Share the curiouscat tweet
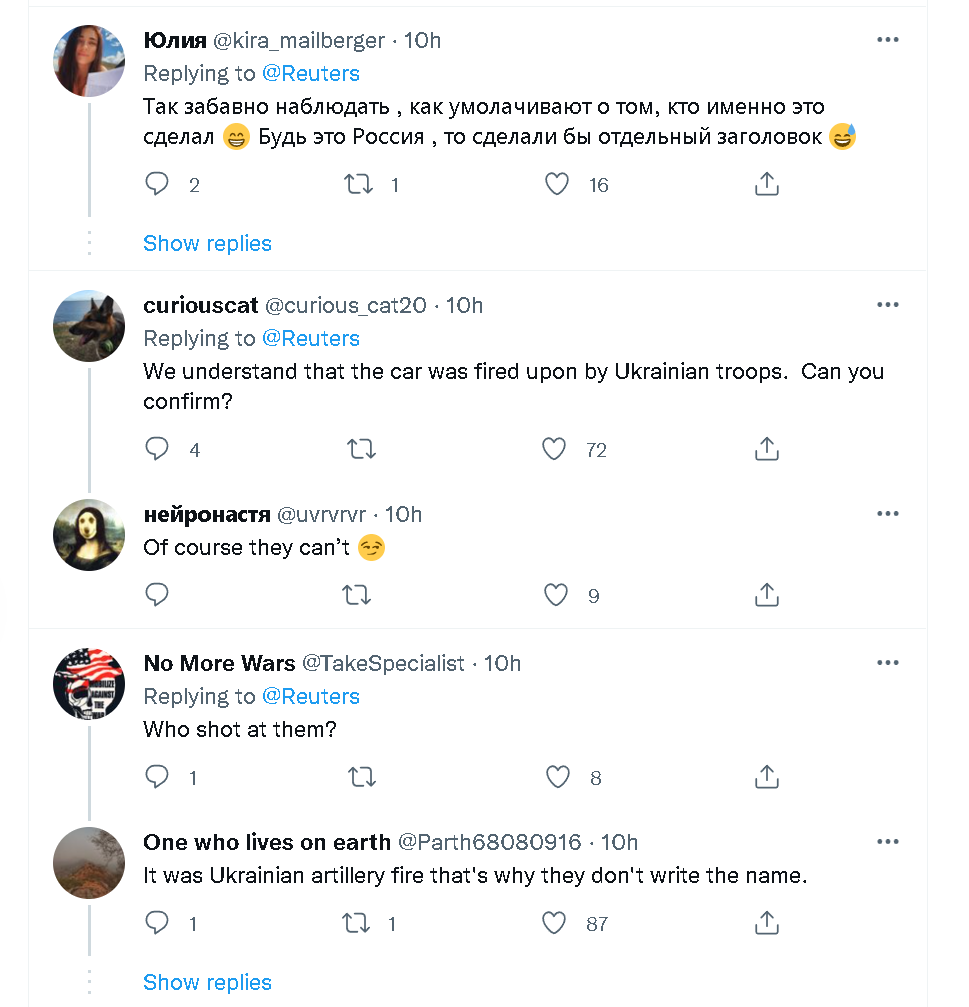The image size is (969, 1007). click(x=766, y=450)
